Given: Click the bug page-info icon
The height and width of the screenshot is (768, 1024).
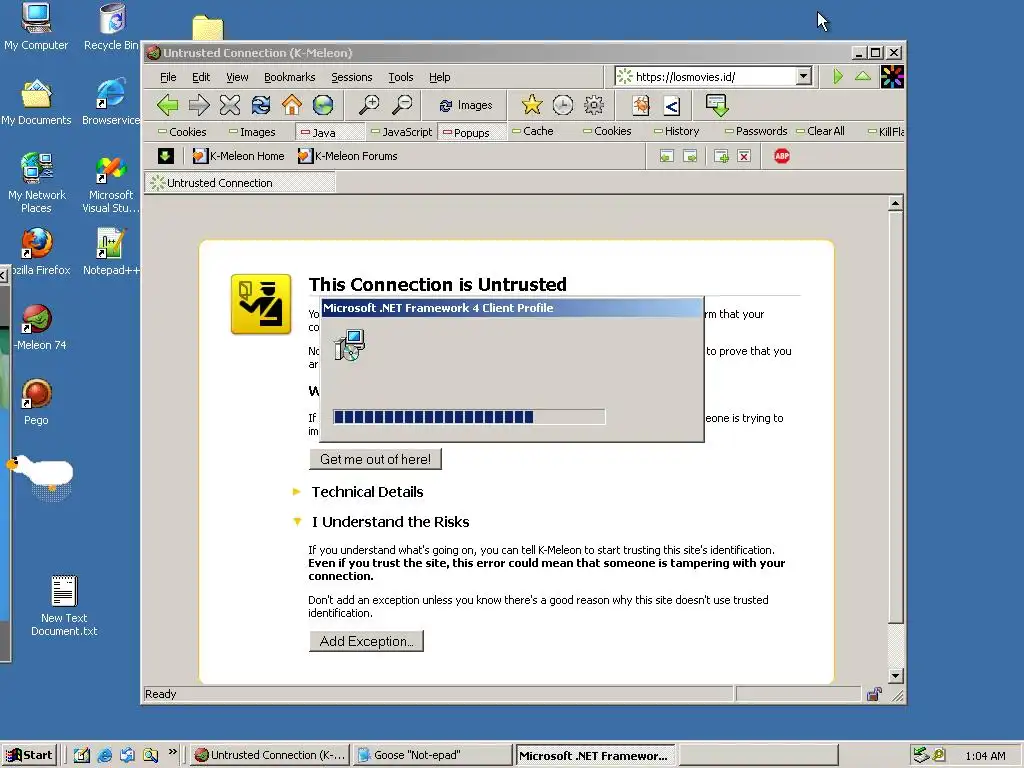Looking at the screenshot, I should pos(641,104).
